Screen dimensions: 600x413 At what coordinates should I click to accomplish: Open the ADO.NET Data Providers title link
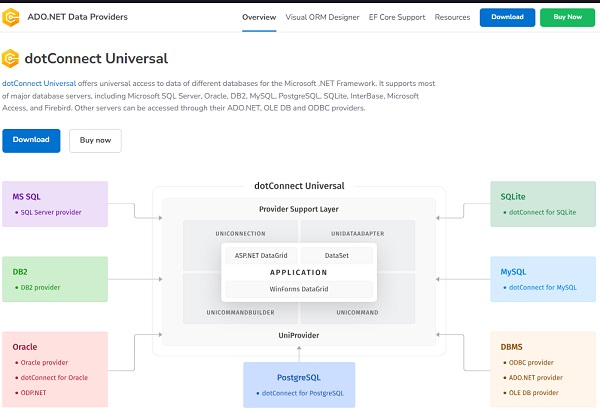click(x=77, y=17)
